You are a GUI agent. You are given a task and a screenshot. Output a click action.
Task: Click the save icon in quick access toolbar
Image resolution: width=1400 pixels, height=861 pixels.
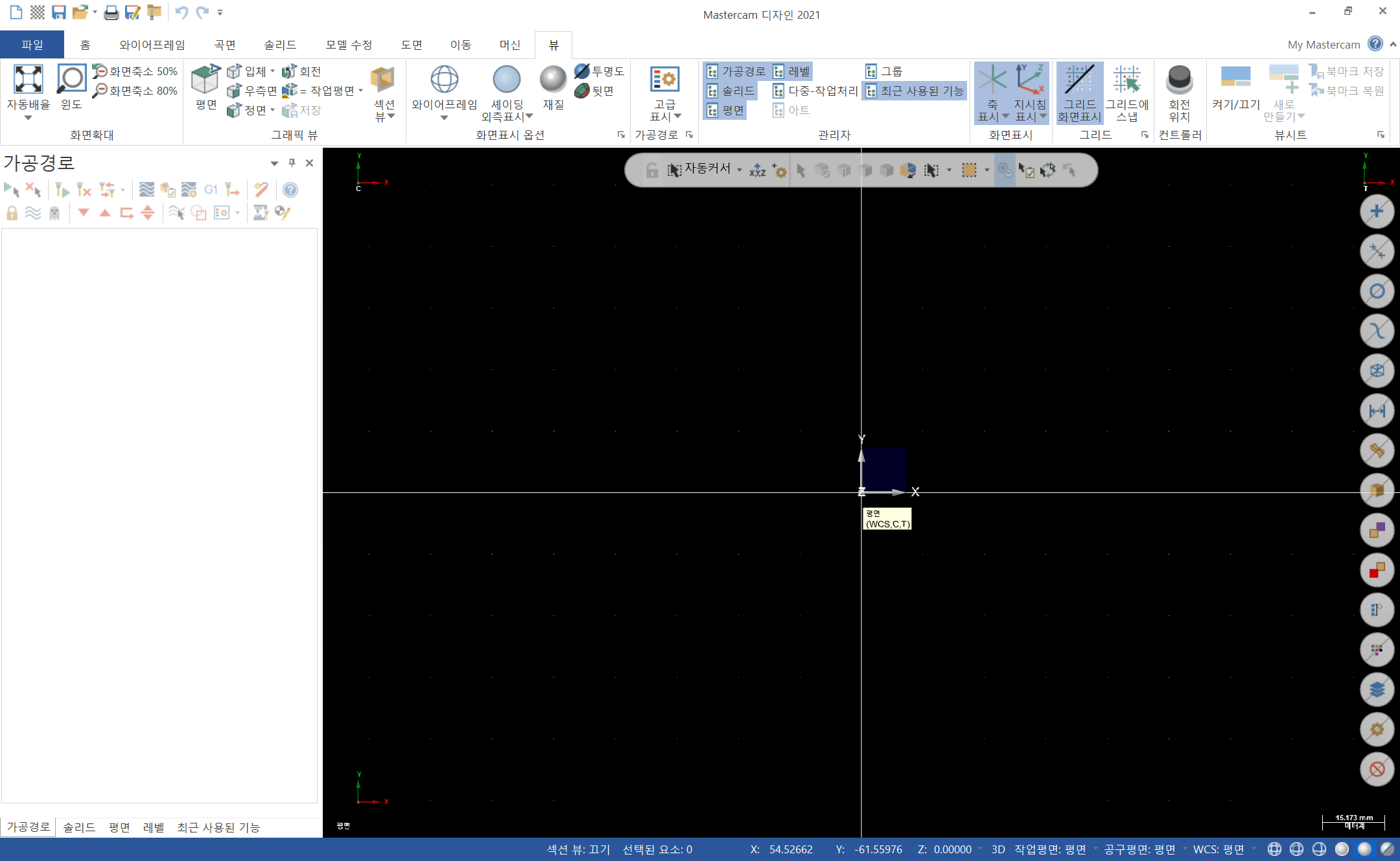click(58, 12)
